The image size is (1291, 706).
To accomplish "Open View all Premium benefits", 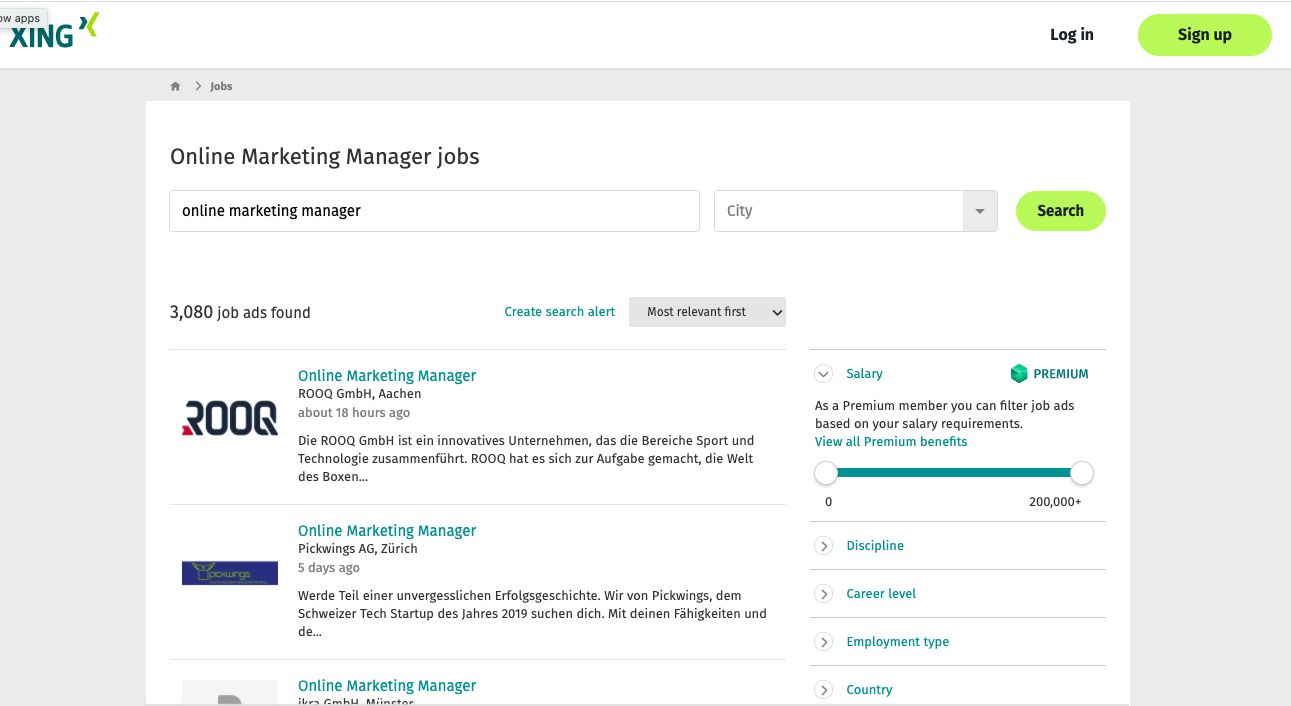I will pos(891,442).
